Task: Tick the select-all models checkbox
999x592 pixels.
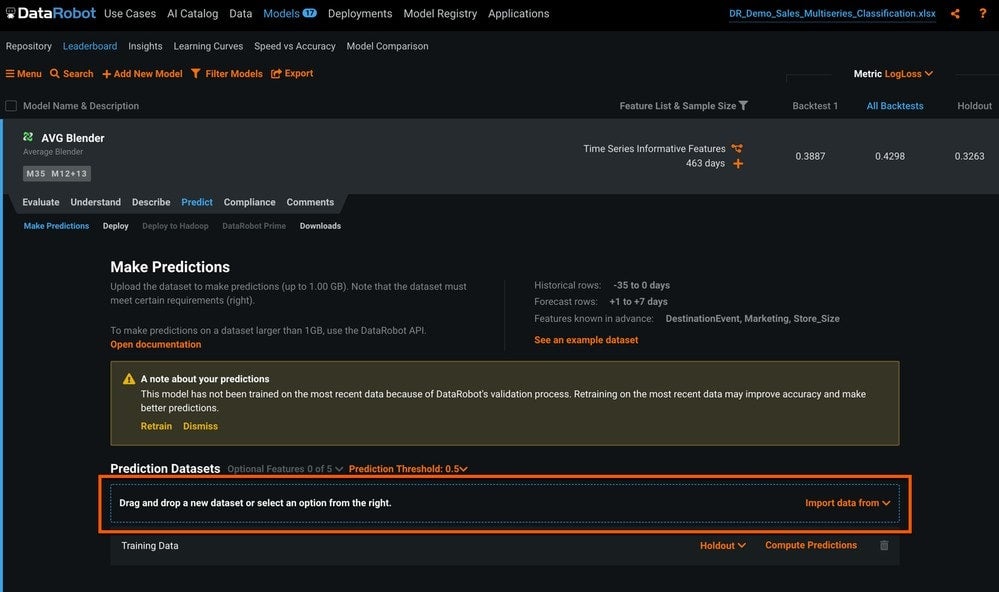Action: [11, 106]
